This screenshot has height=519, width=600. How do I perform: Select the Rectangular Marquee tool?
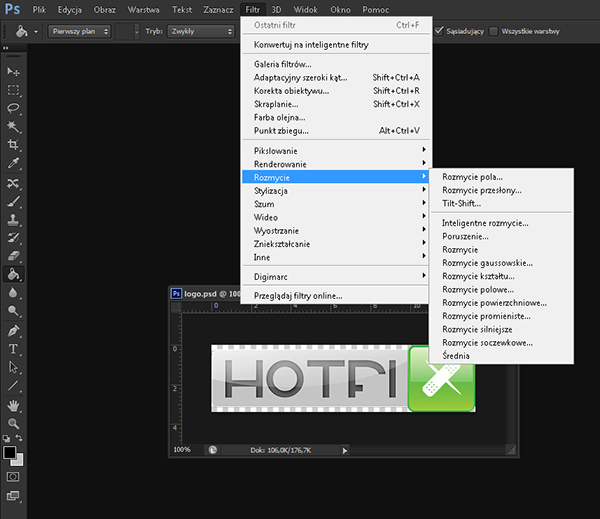(x=13, y=90)
